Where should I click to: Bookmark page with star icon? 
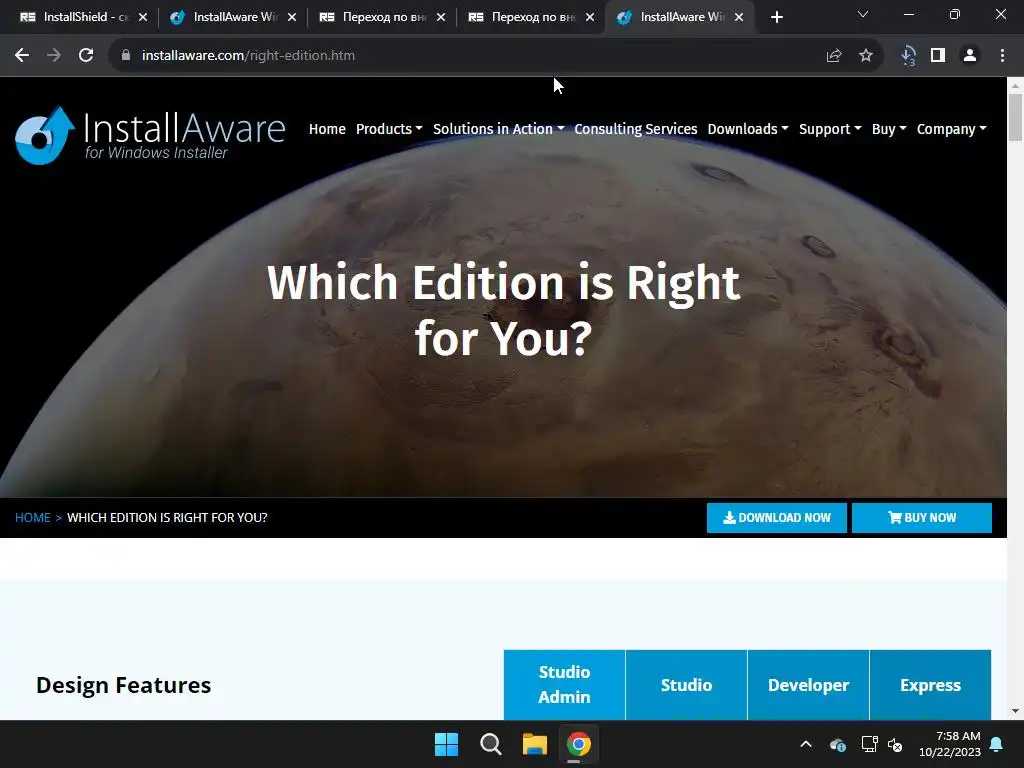tap(866, 56)
